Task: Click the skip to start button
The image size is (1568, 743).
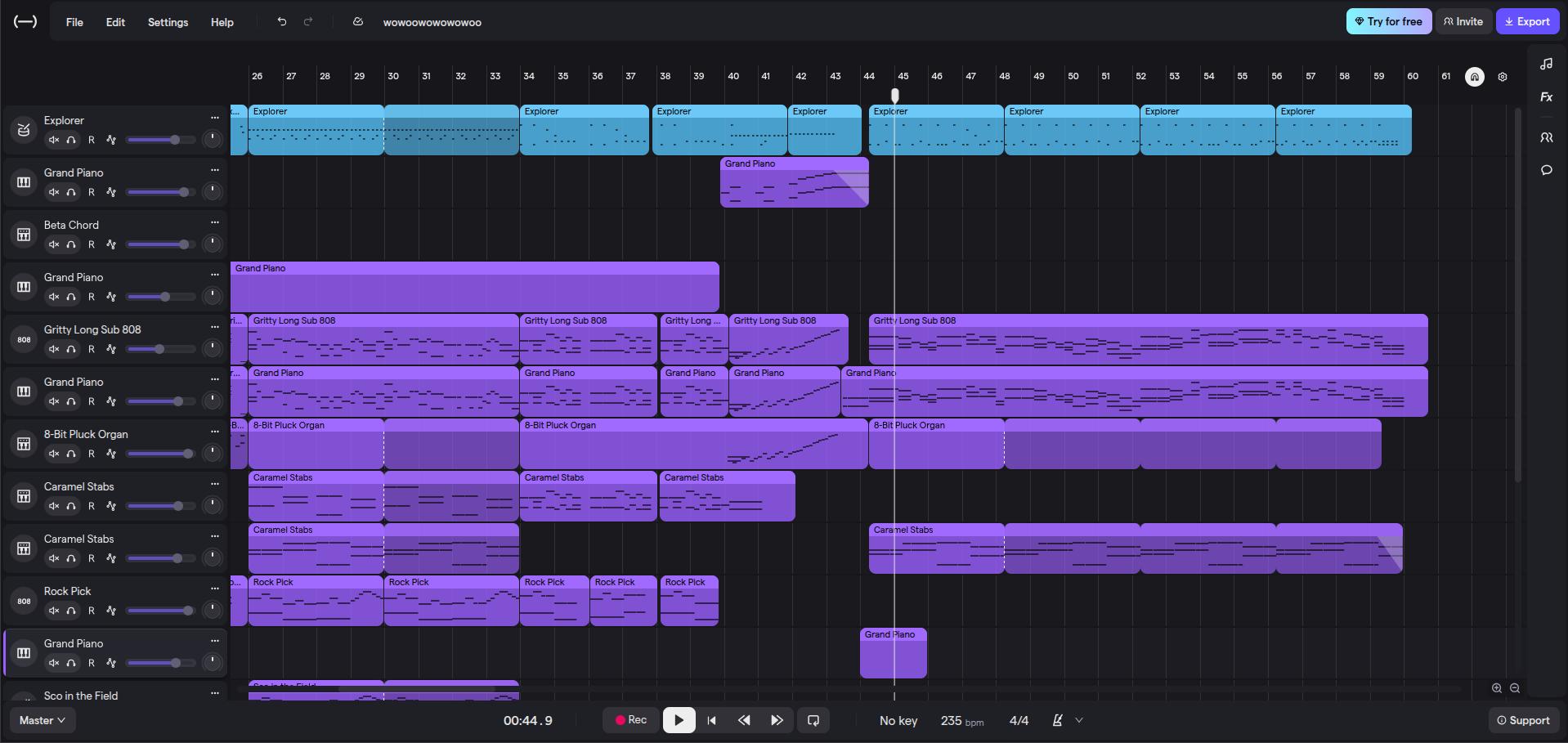Action: point(711,720)
